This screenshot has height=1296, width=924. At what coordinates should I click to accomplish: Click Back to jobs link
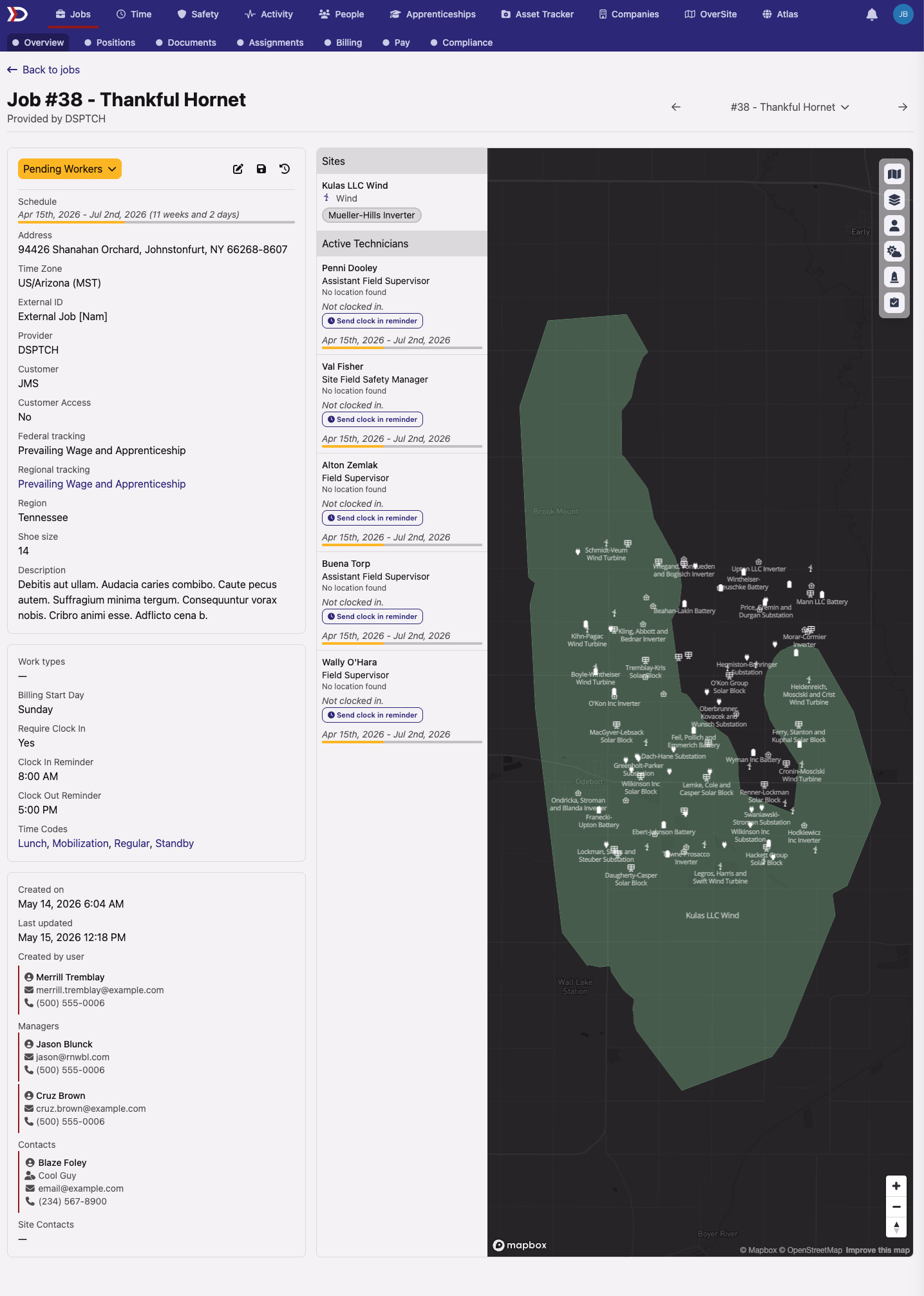pos(43,70)
